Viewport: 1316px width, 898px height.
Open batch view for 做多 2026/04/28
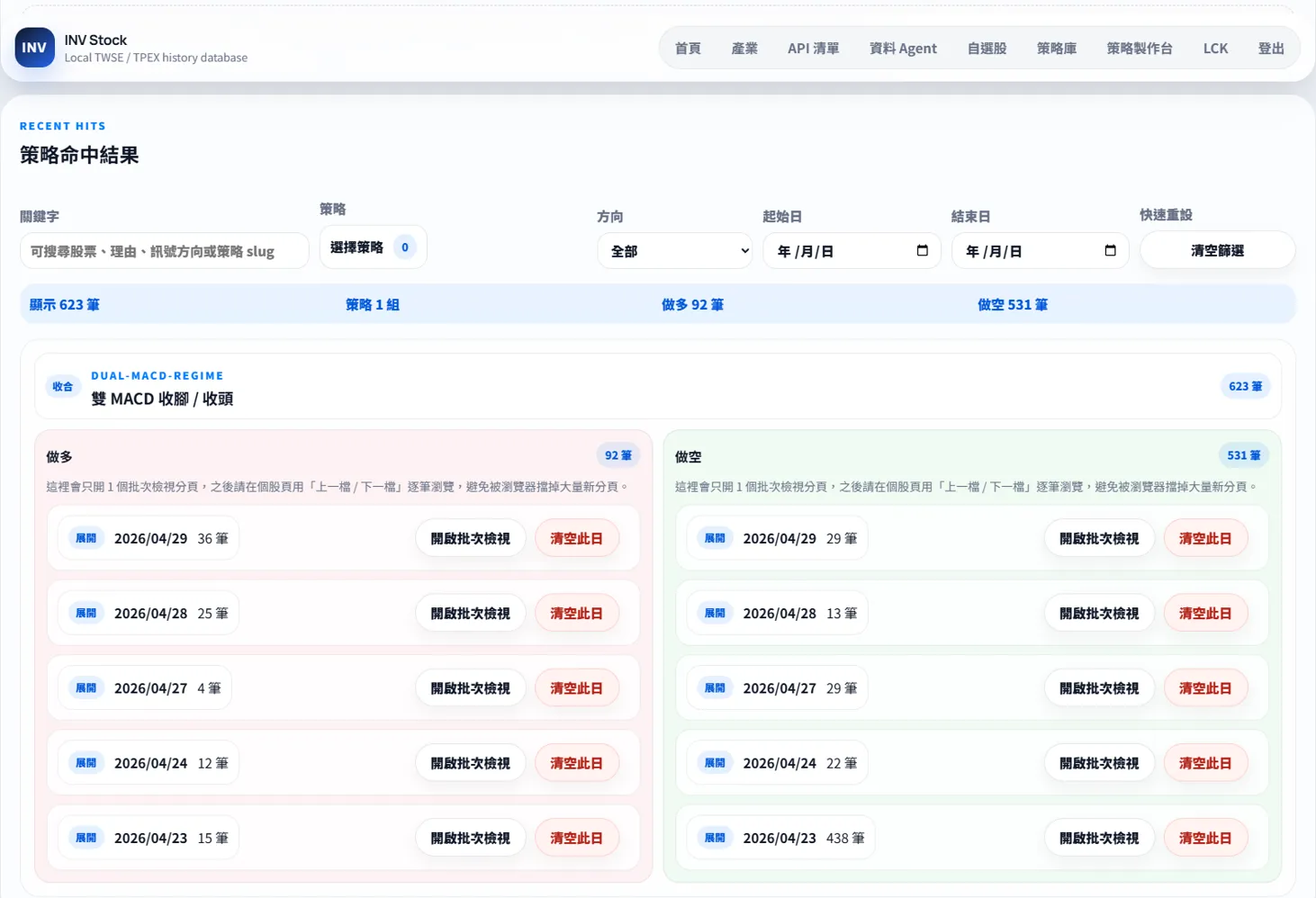(x=470, y=613)
